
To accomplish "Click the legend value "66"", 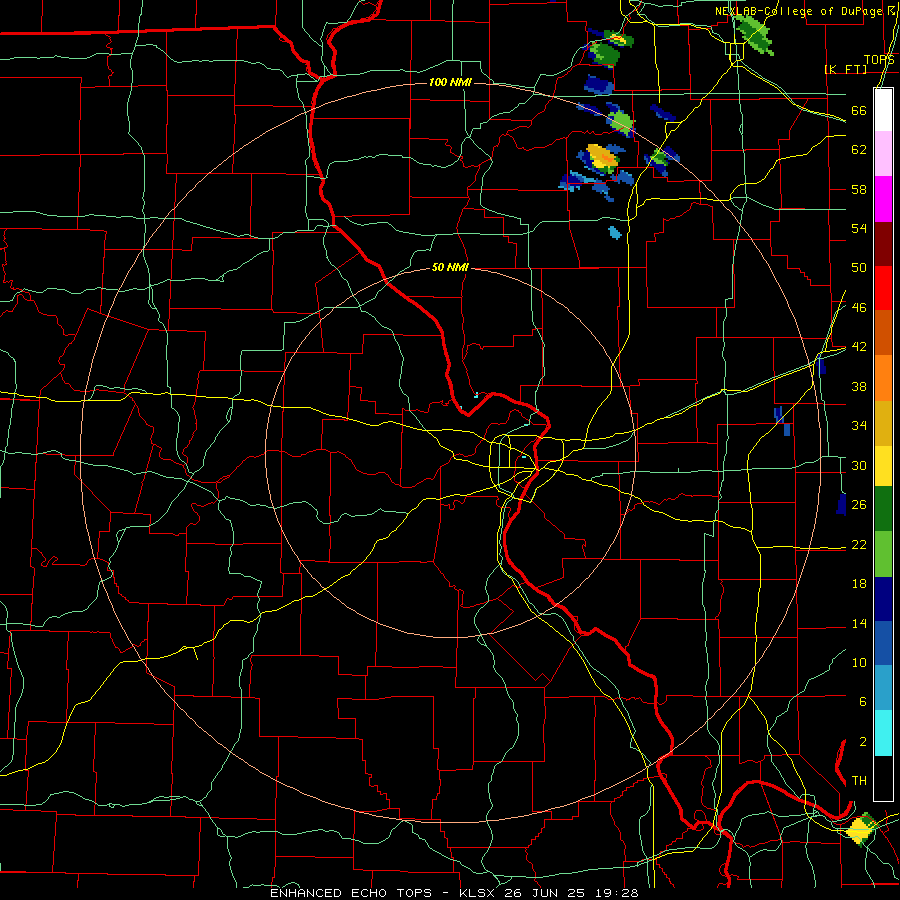I will (859, 110).
